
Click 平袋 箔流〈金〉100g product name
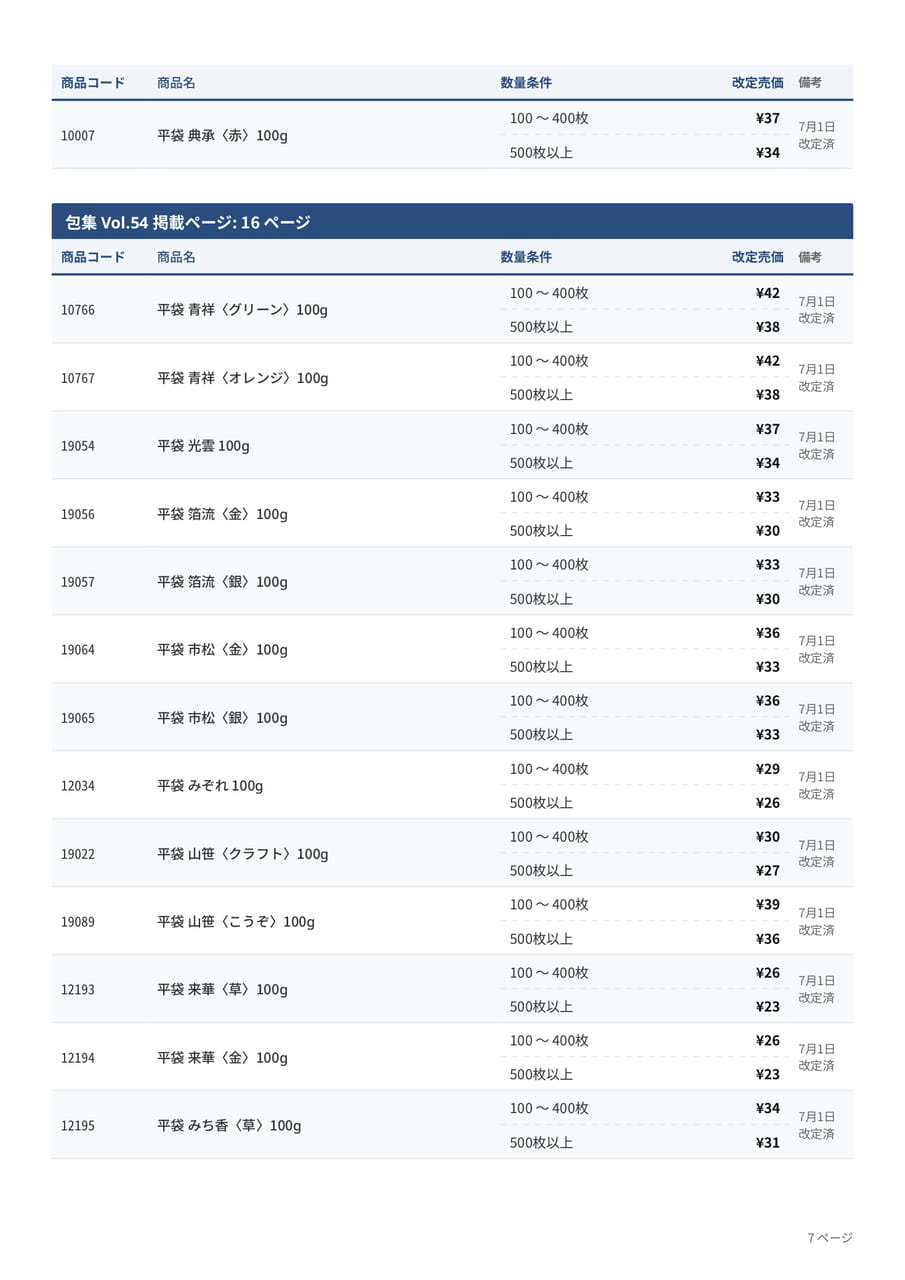pyautogui.click(x=222, y=514)
